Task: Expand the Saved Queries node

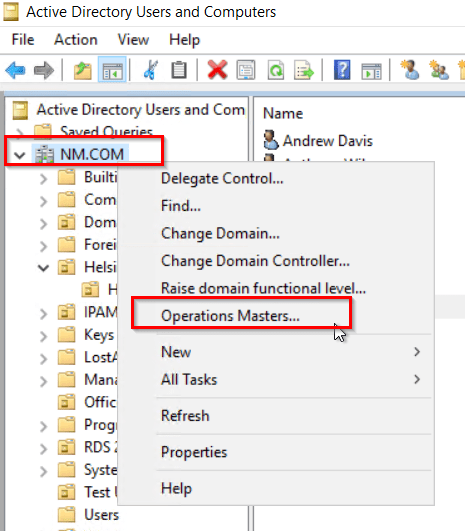Action: point(20,132)
